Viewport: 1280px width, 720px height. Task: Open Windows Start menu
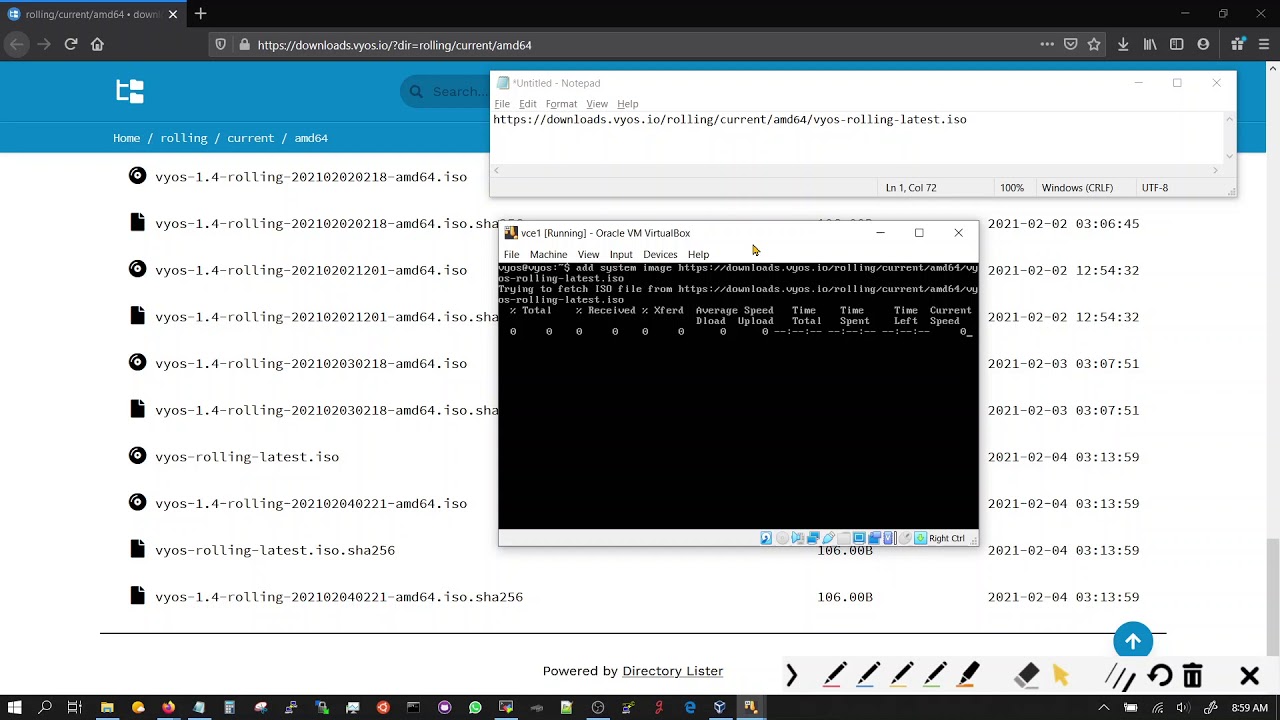click(x=14, y=708)
